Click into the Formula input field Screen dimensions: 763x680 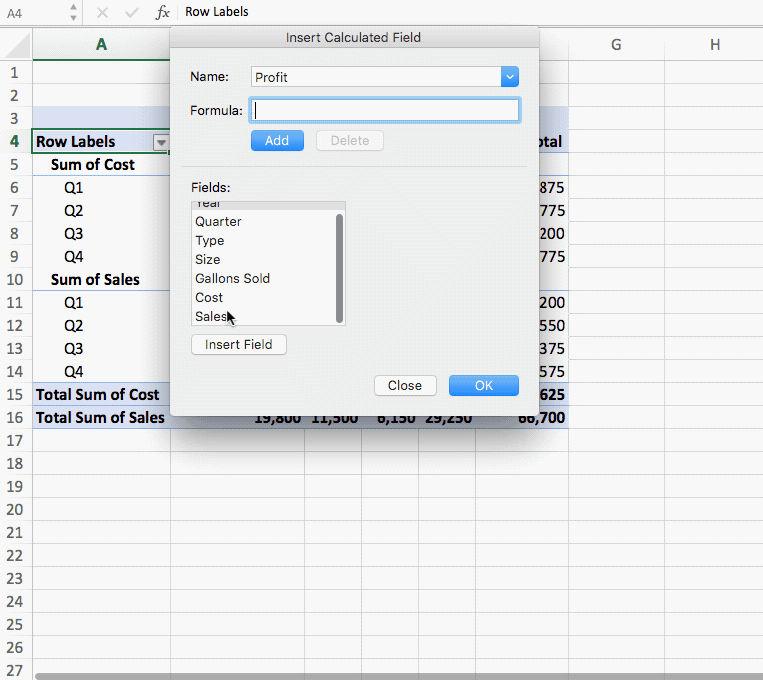385,110
